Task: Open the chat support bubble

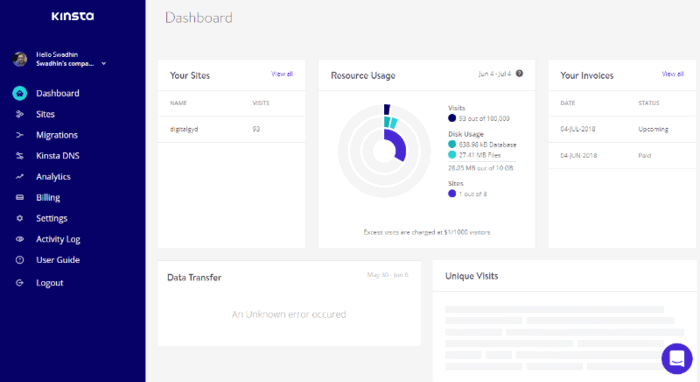Action: point(677,358)
